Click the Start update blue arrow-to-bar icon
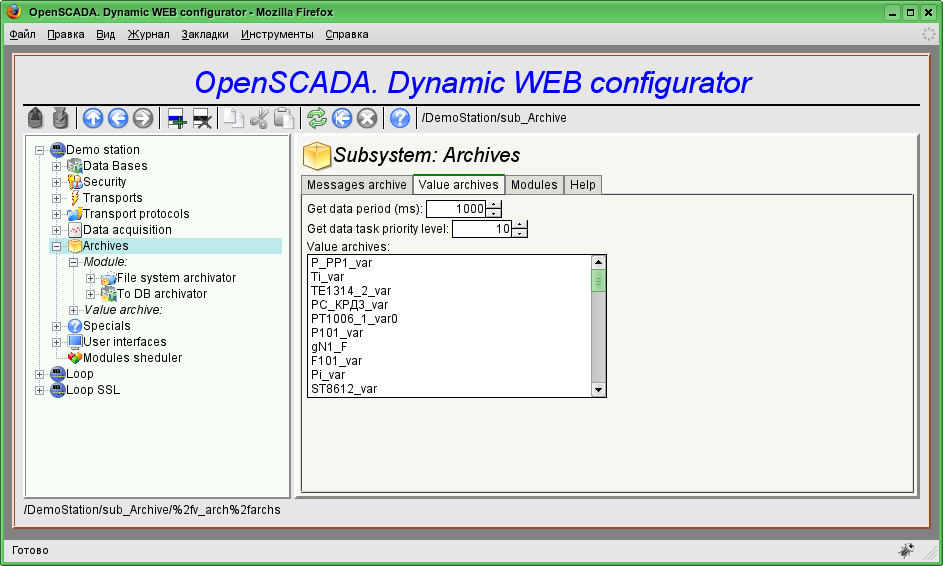 click(342, 118)
